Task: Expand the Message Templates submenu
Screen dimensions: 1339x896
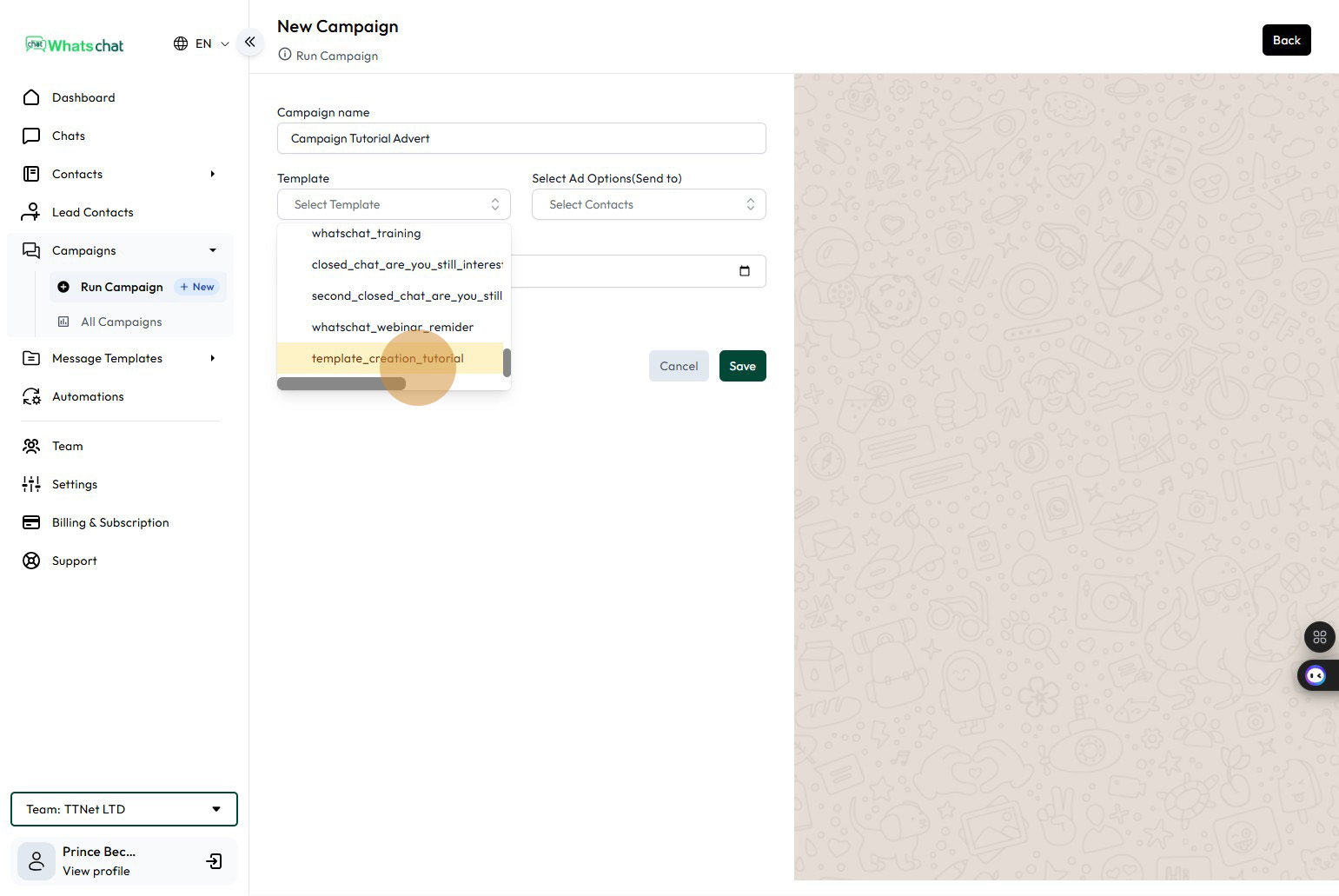Action: click(x=212, y=358)
